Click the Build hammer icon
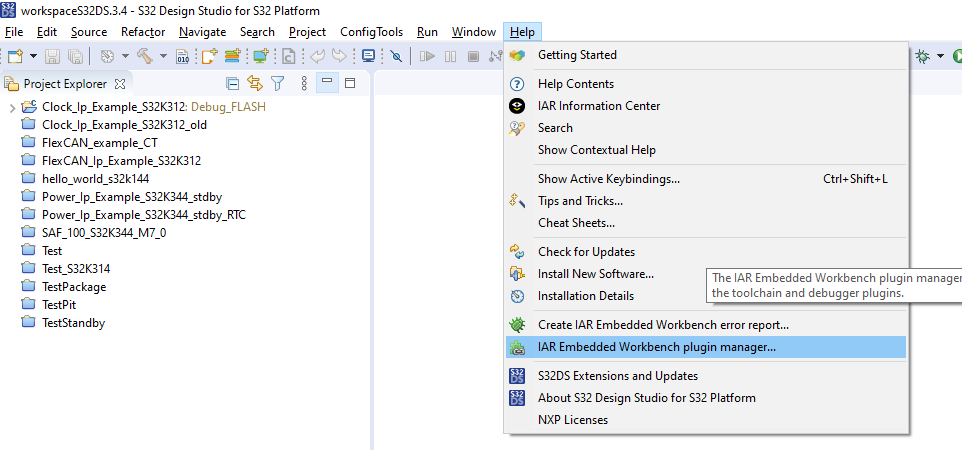The image size is (962, 450). tap(145, 56)
